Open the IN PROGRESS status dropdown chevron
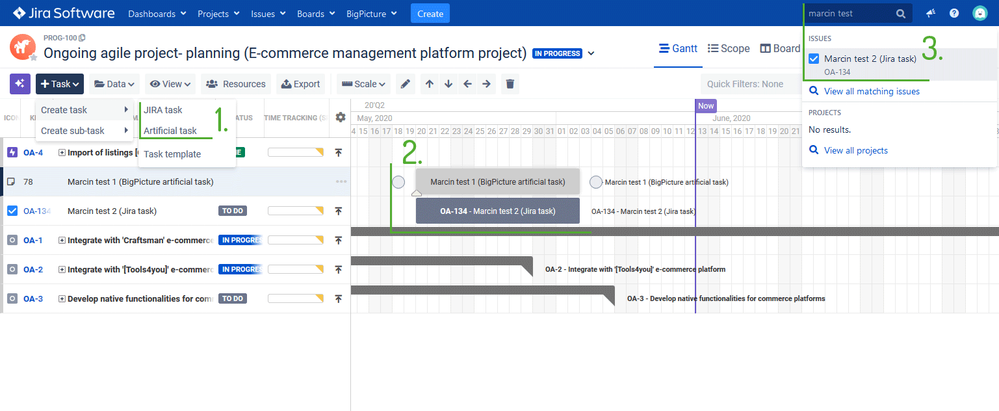999x411 pixels. [591, 54]
